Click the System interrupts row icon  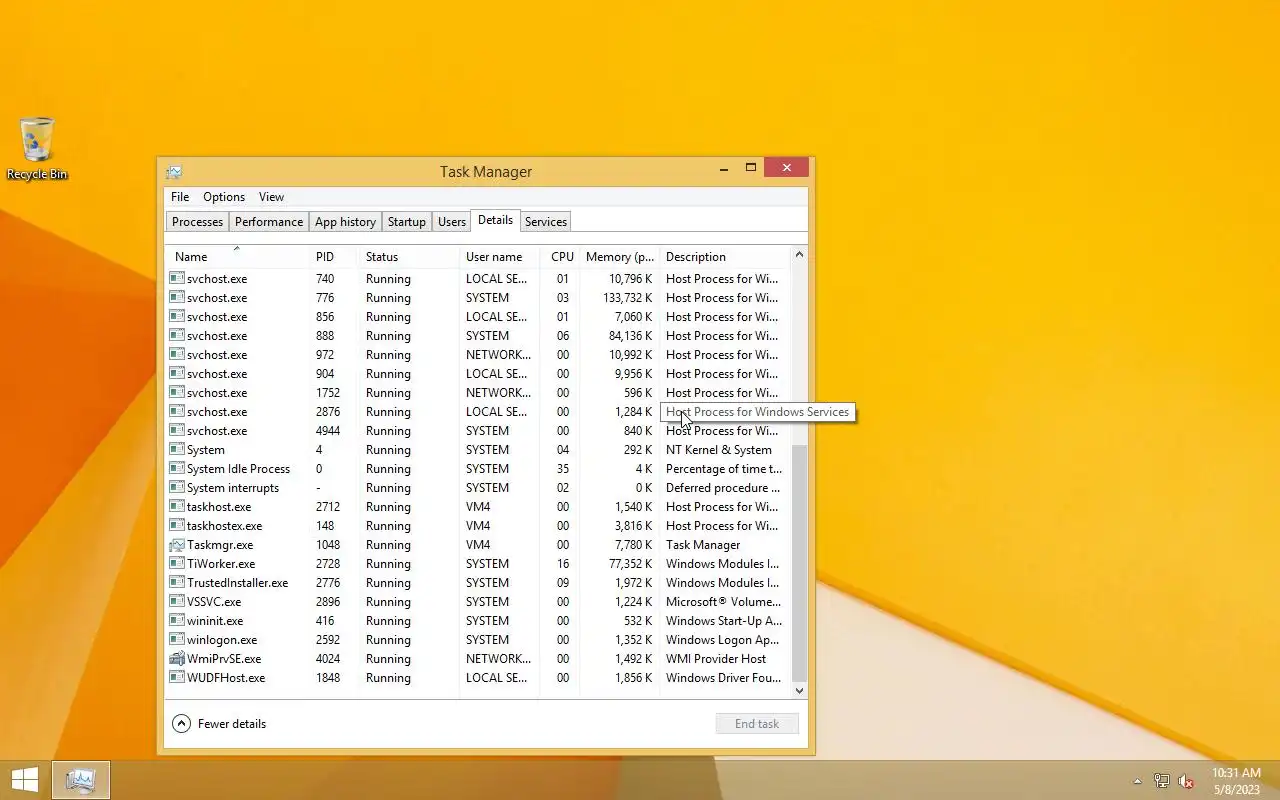[176, 488]
